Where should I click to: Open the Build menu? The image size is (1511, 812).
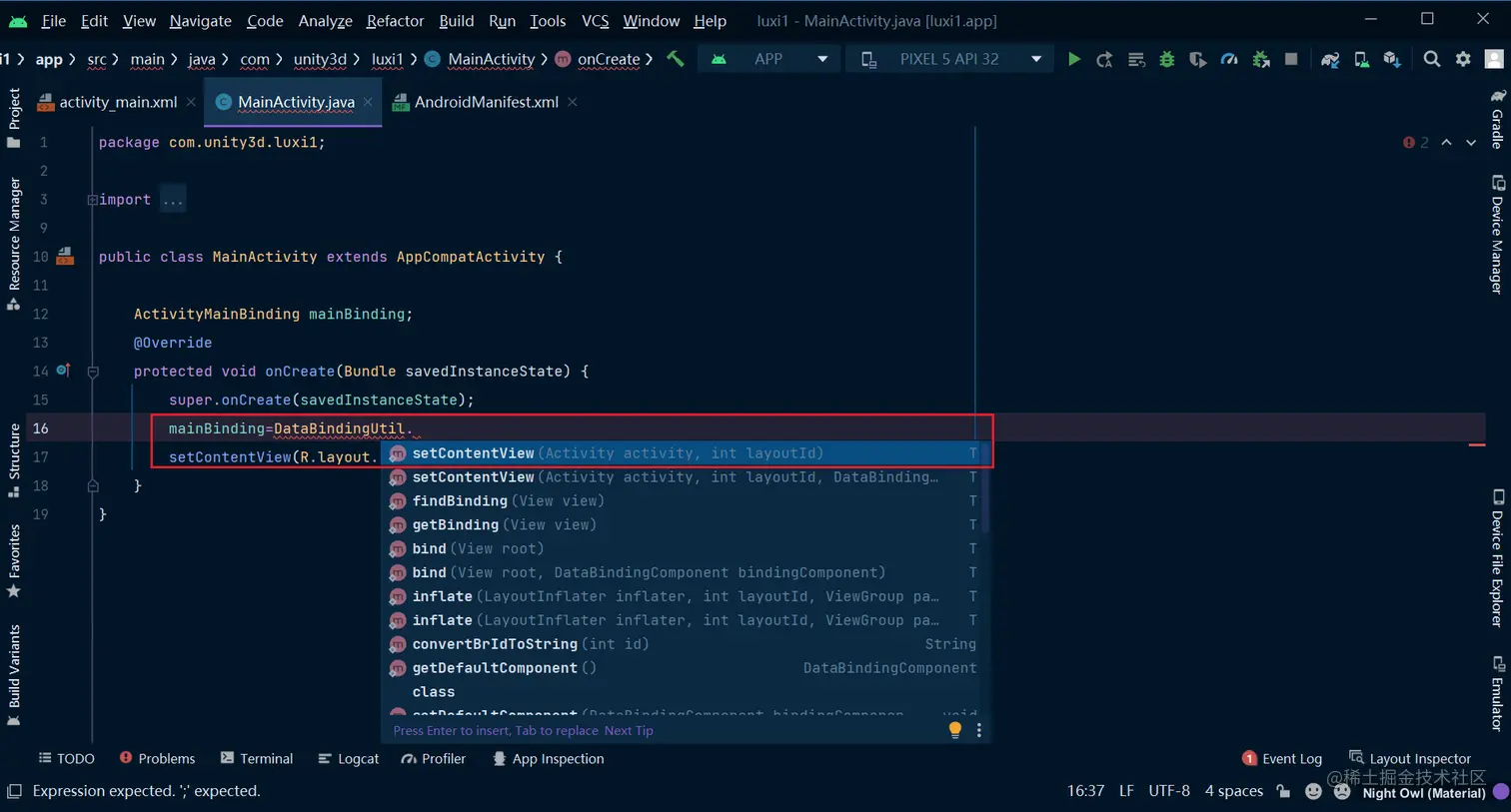click(457, 20)
